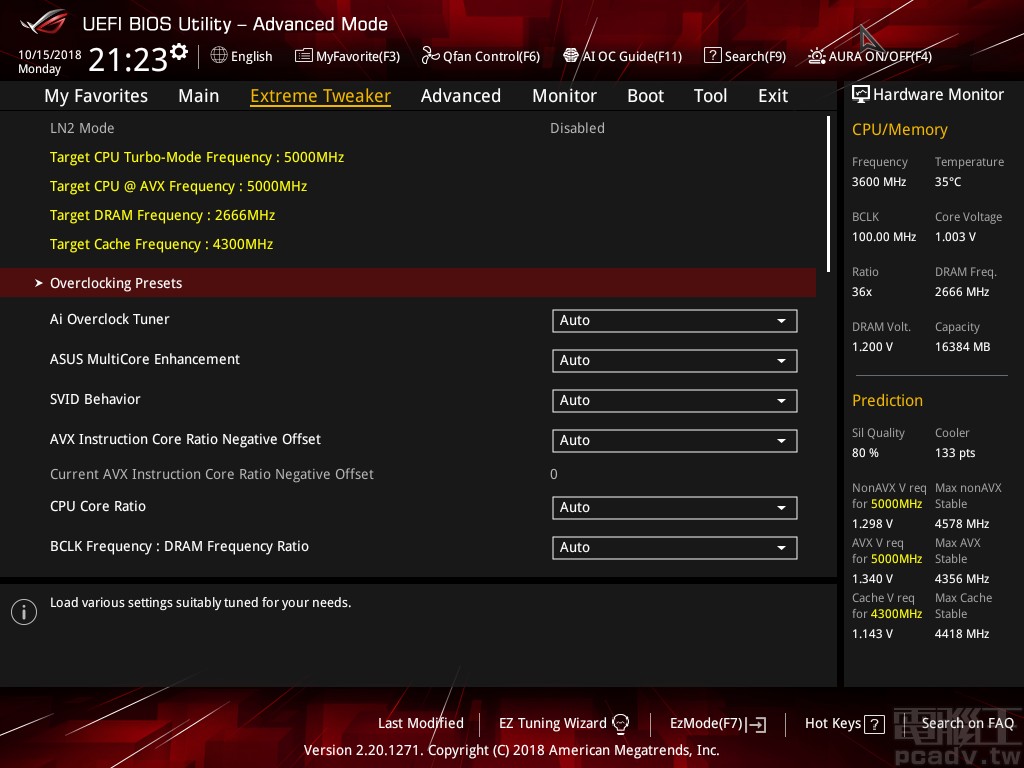Go to the Monitor tab

[x=564, y=96]
